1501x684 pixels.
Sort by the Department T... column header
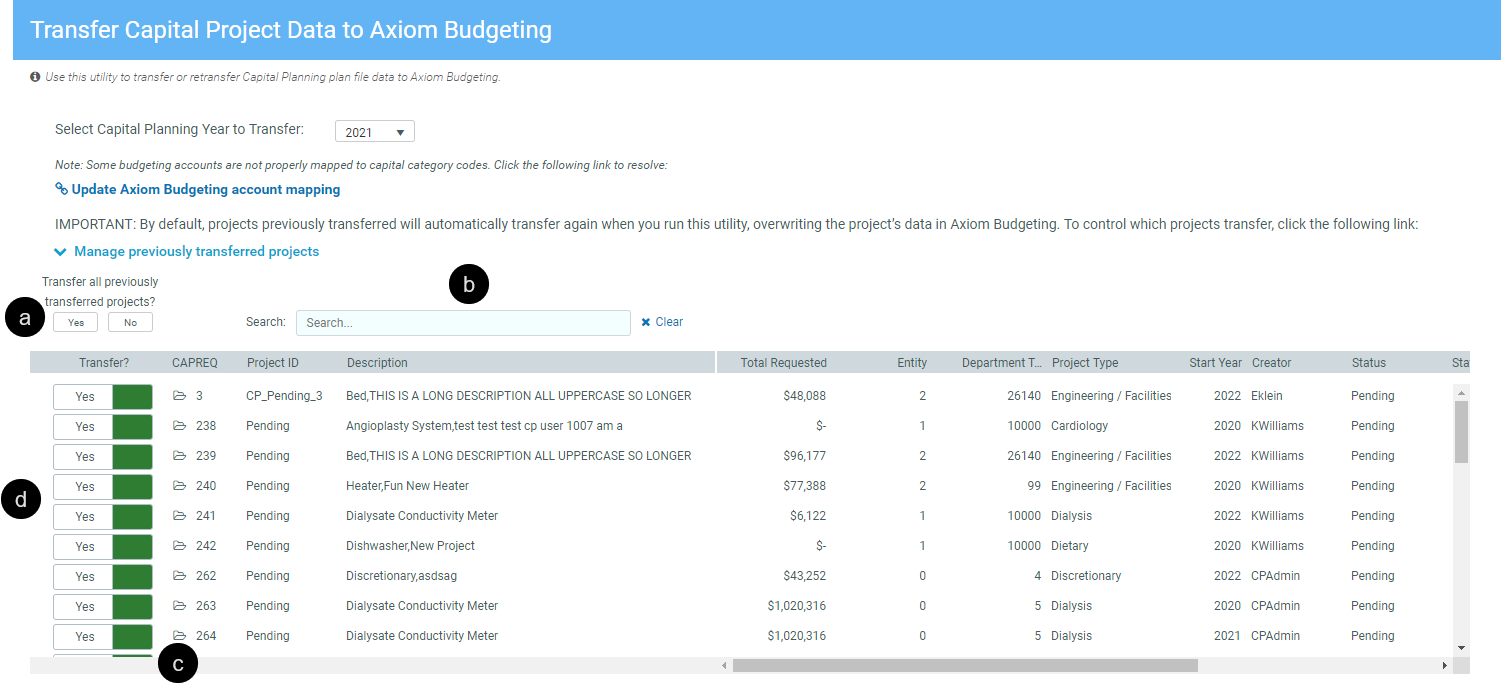click(1001, 363)
